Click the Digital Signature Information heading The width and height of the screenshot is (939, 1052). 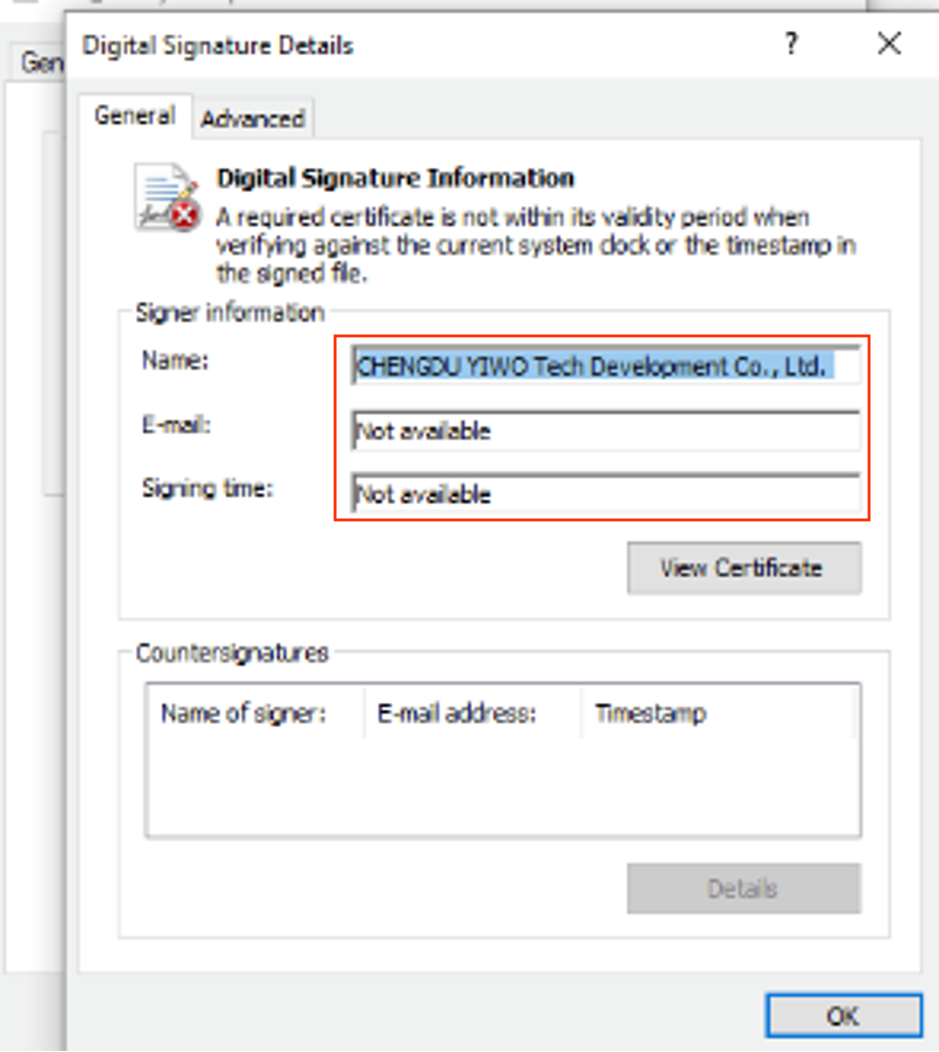click(x=396, y=178)
